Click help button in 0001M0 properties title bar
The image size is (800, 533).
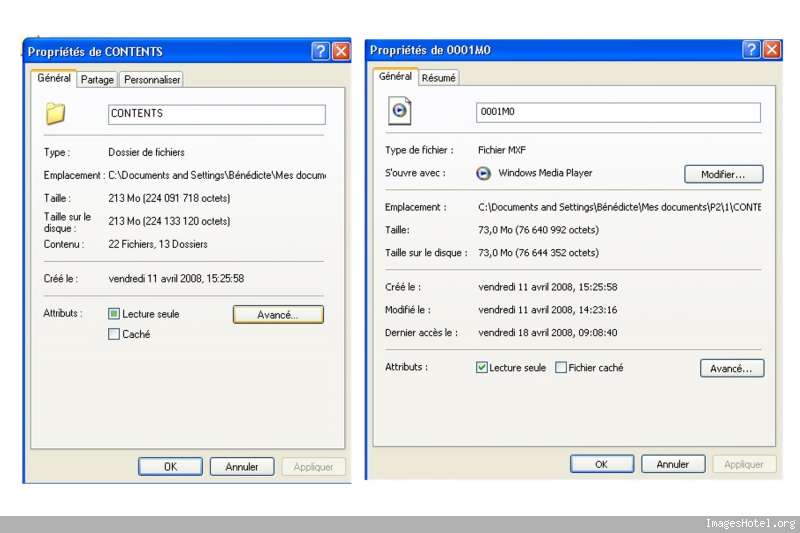coord(751,50)
